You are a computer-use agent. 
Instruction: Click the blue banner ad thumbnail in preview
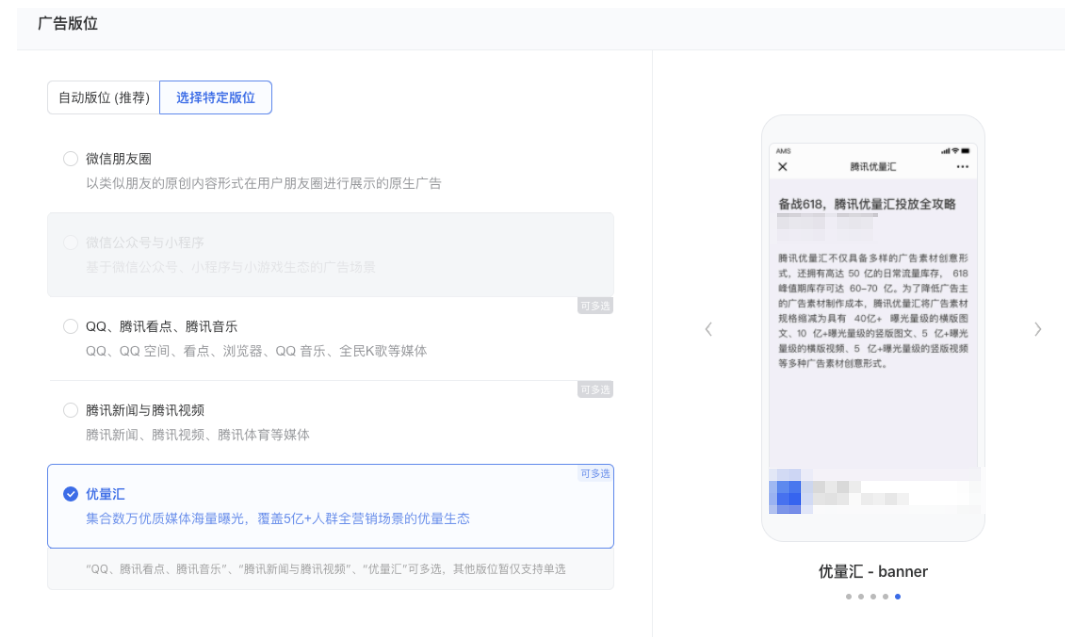point(785,492)
